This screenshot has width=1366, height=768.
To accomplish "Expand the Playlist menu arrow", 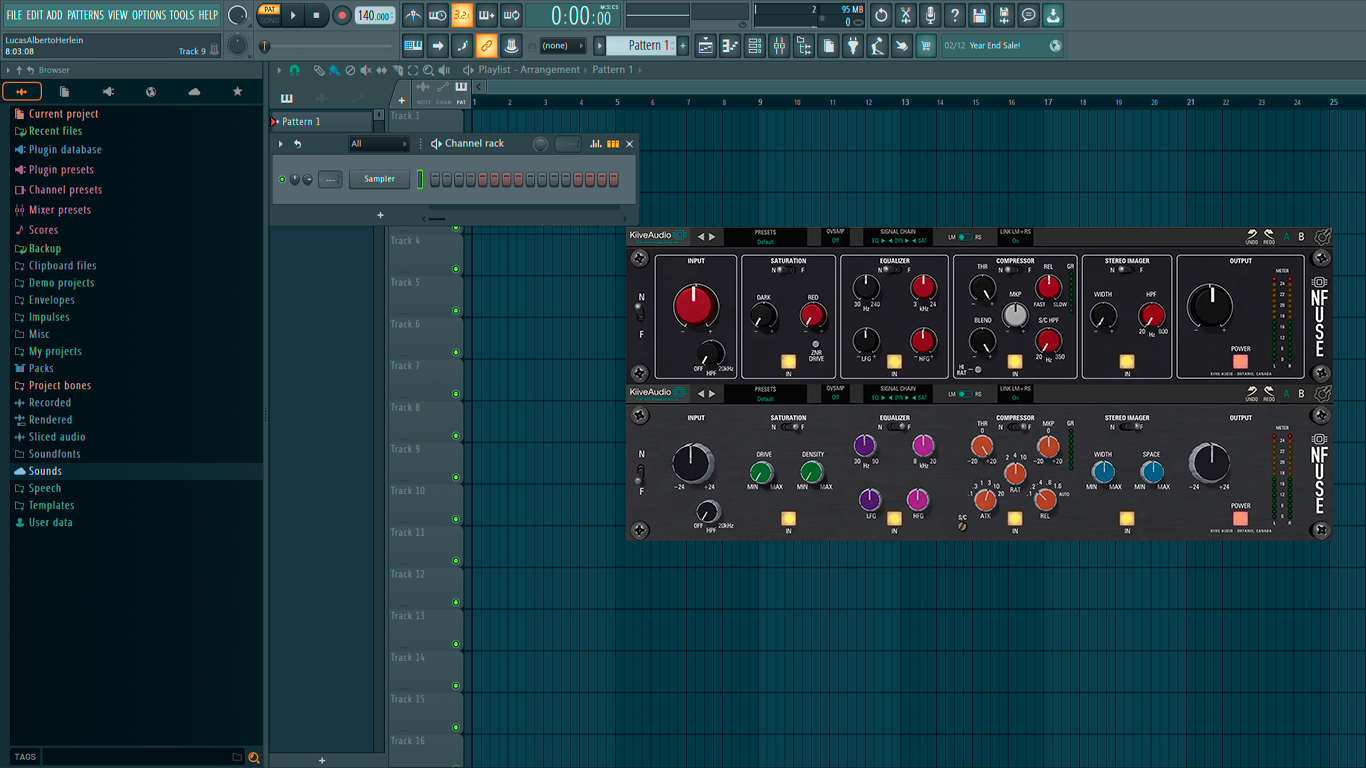I will 279,70.
